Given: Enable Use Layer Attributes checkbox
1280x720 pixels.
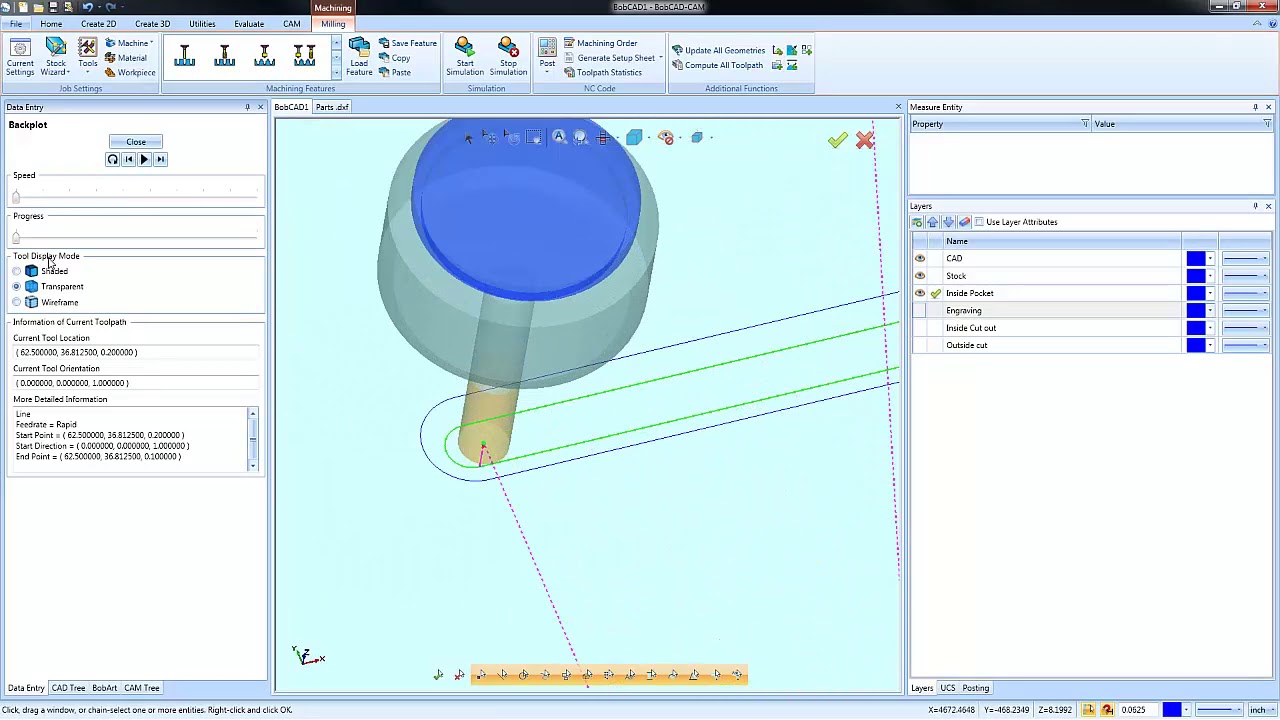Looking at the screenshot, I should click(x=979, y=222).
